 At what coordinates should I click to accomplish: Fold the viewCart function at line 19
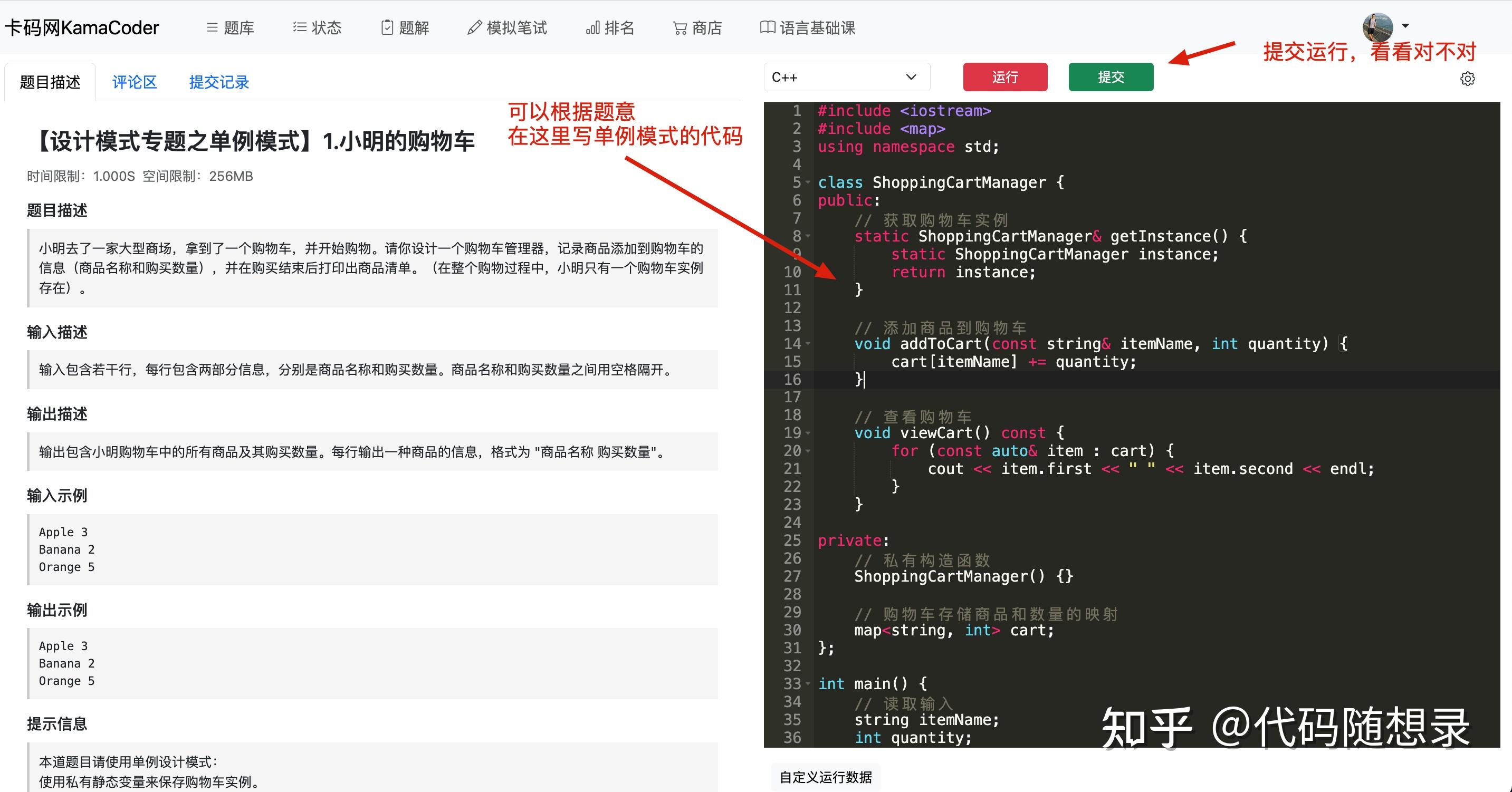pyautogui.click(x=808, y=433)
